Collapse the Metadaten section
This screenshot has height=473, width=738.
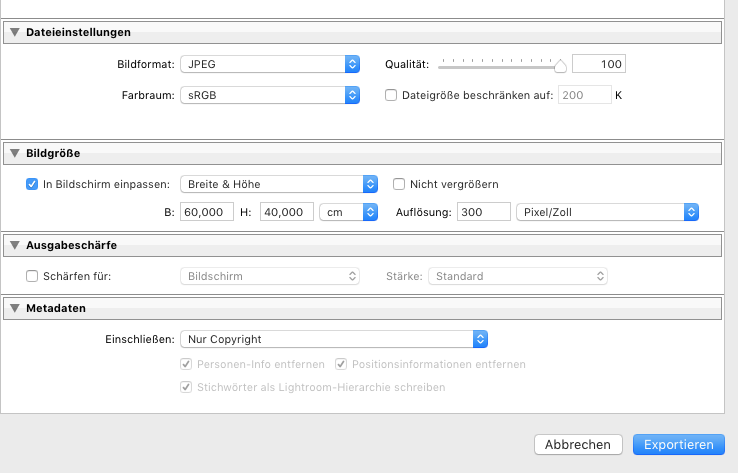pyautogui.click(x=15, y=307)
